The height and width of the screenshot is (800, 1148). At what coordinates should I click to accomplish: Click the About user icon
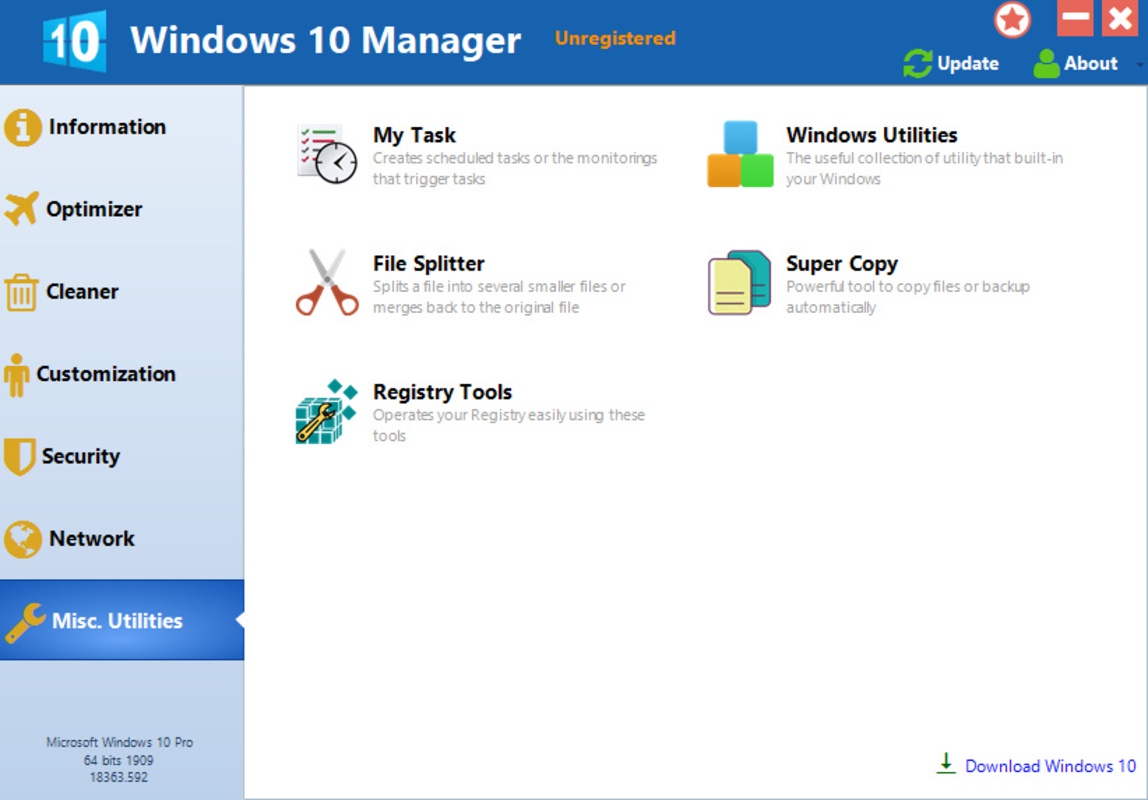point(1046,64)
